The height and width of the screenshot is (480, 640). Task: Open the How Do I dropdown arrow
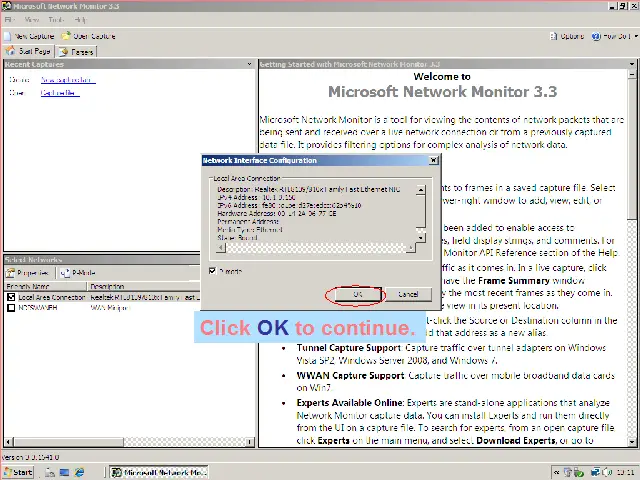click(x=636, y=36)
